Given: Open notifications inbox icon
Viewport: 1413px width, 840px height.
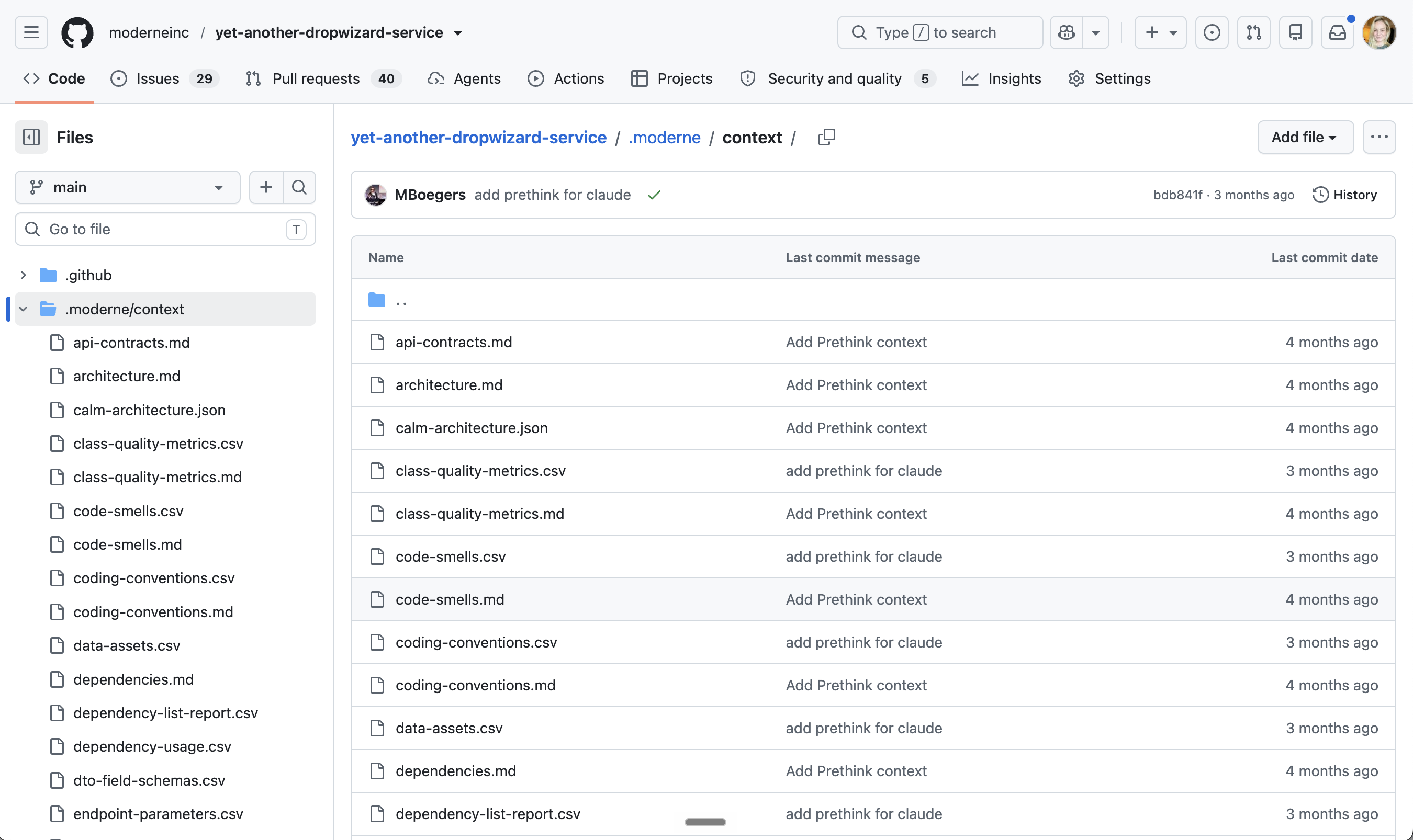Looking at the screenshot, I should tap(1338, 32).
